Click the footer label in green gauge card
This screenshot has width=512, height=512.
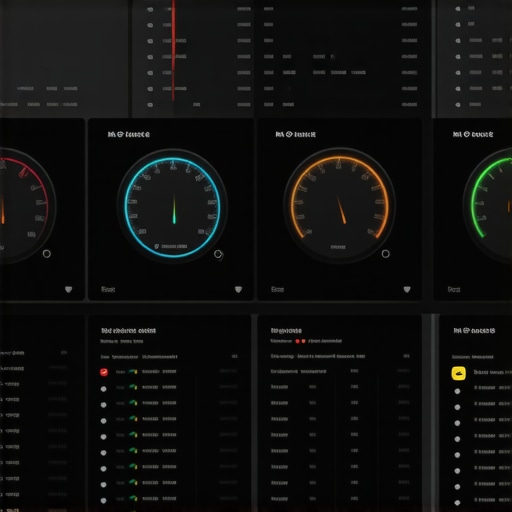[454, 289]
